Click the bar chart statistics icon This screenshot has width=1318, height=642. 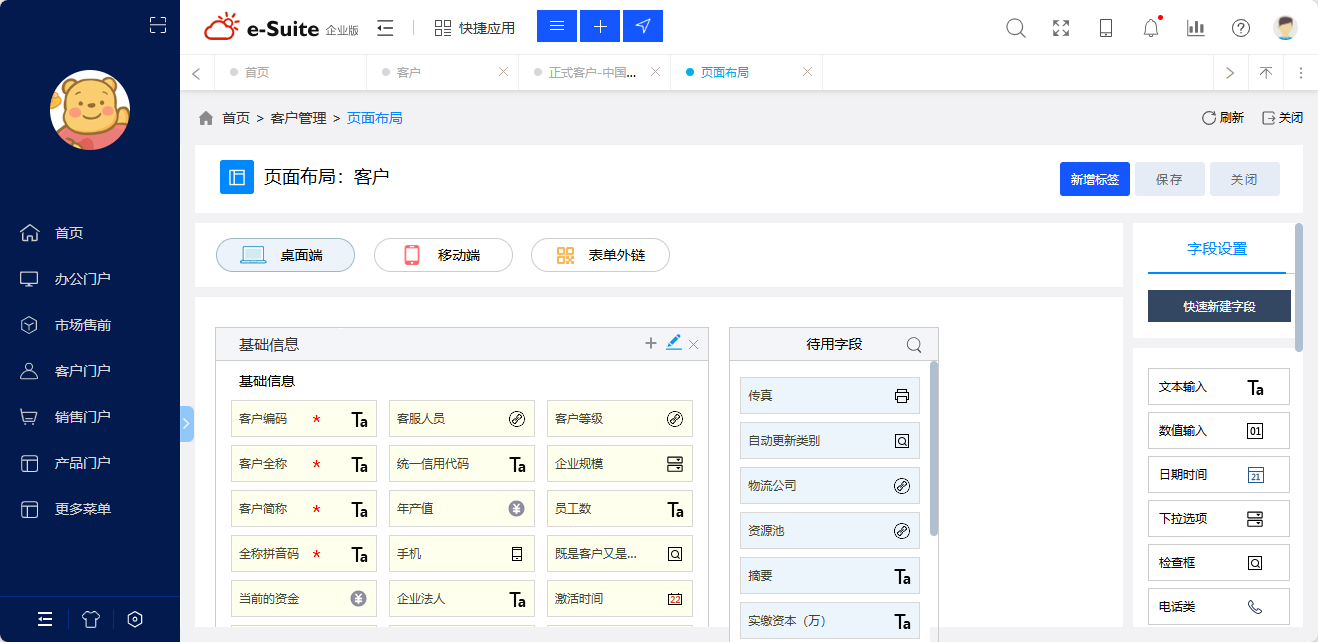[x=1195, y=28]
